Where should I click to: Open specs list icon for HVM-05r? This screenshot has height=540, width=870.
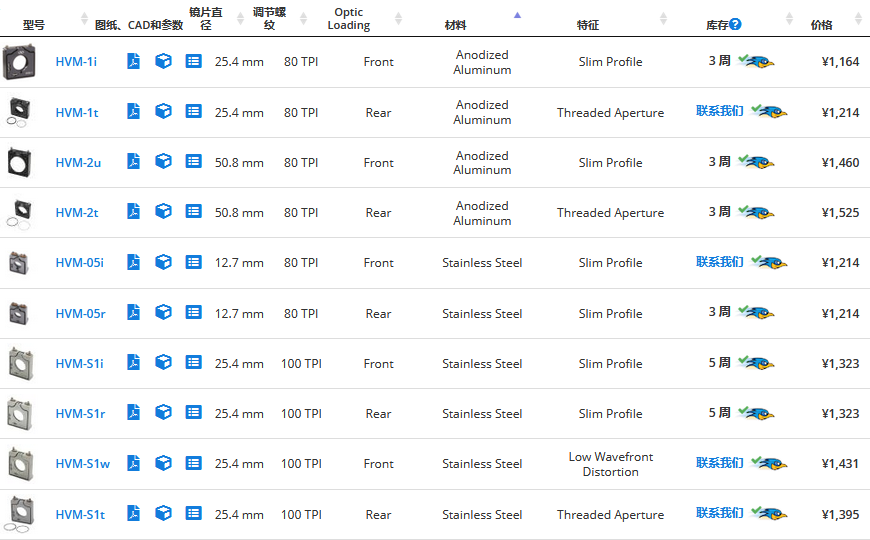click(x=193, y=312)
